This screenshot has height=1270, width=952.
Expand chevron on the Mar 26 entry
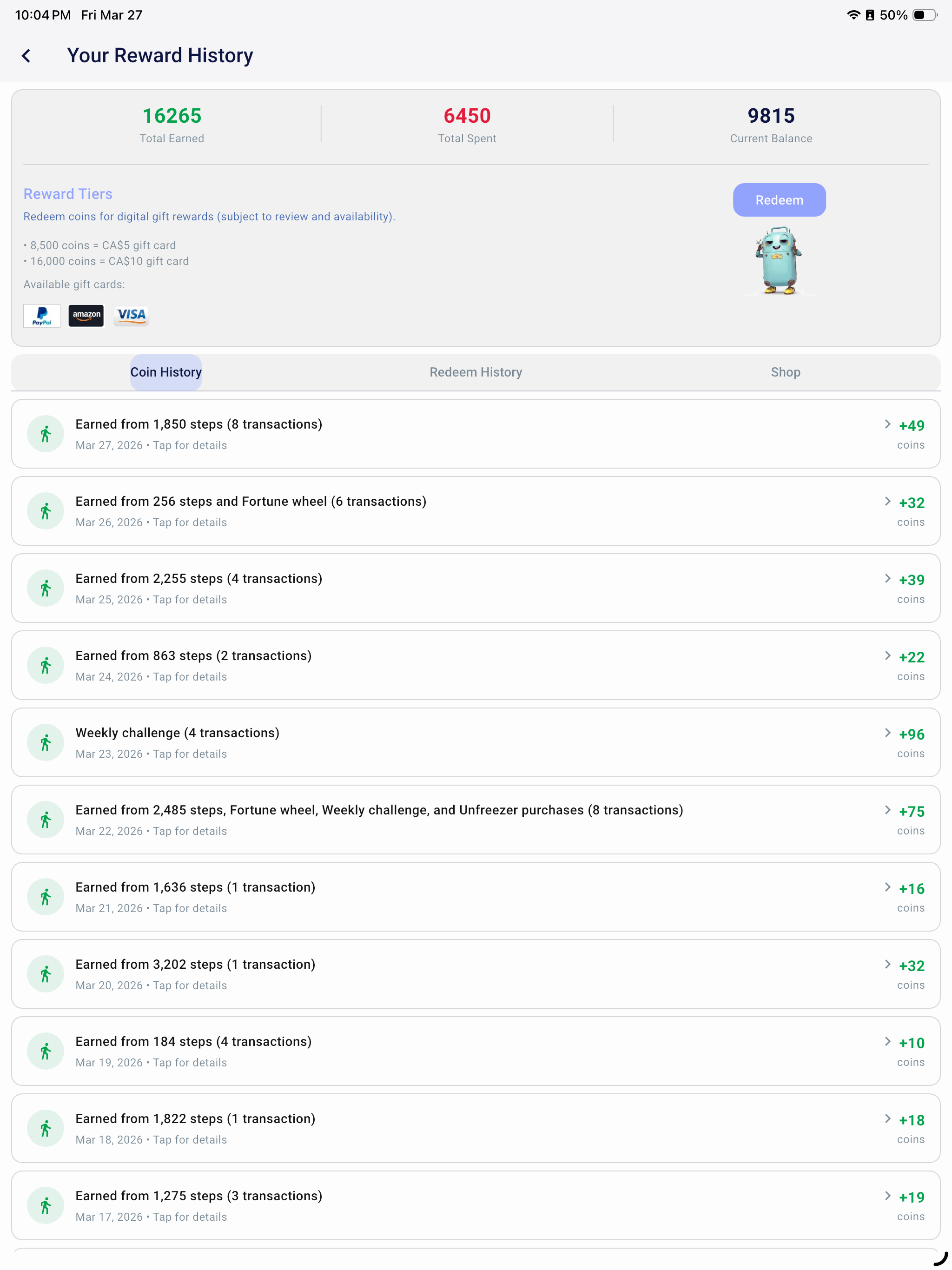pyautogui.click(x=888, y=501)
